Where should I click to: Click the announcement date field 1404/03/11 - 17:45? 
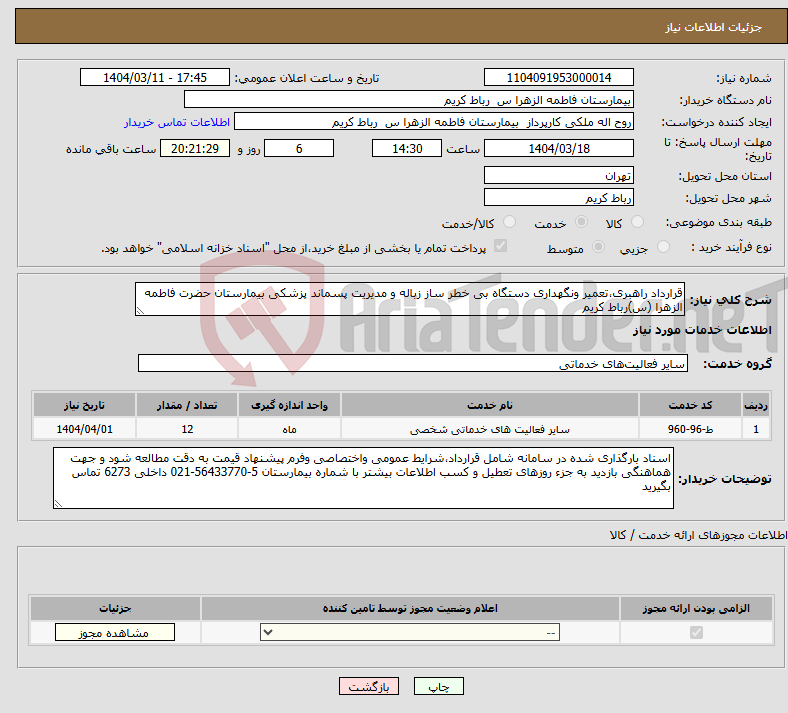155,78
